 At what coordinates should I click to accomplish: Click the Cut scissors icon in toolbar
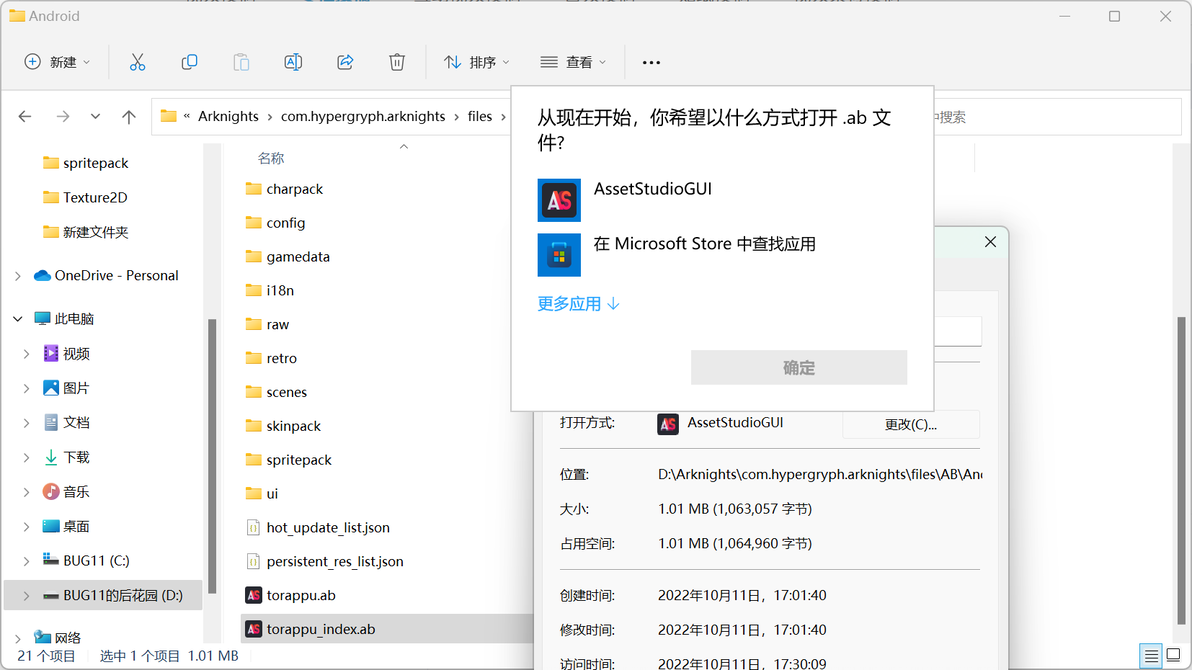138,62
